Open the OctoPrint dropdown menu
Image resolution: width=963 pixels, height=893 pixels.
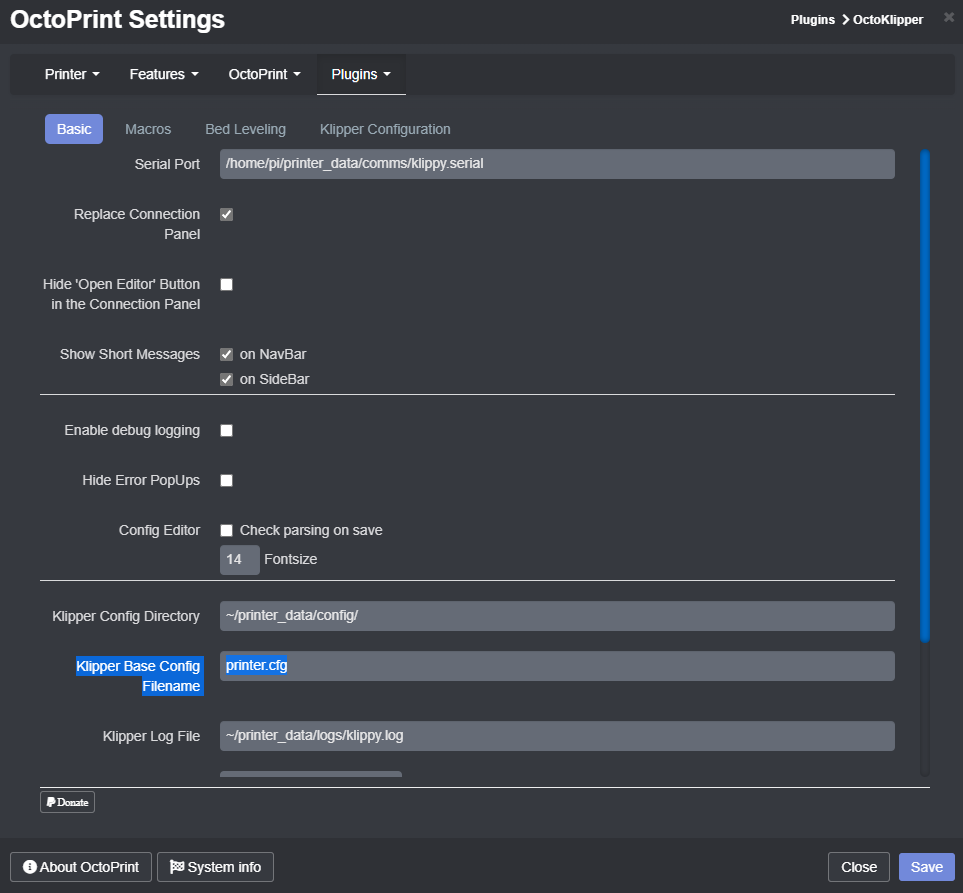(264, 74)
